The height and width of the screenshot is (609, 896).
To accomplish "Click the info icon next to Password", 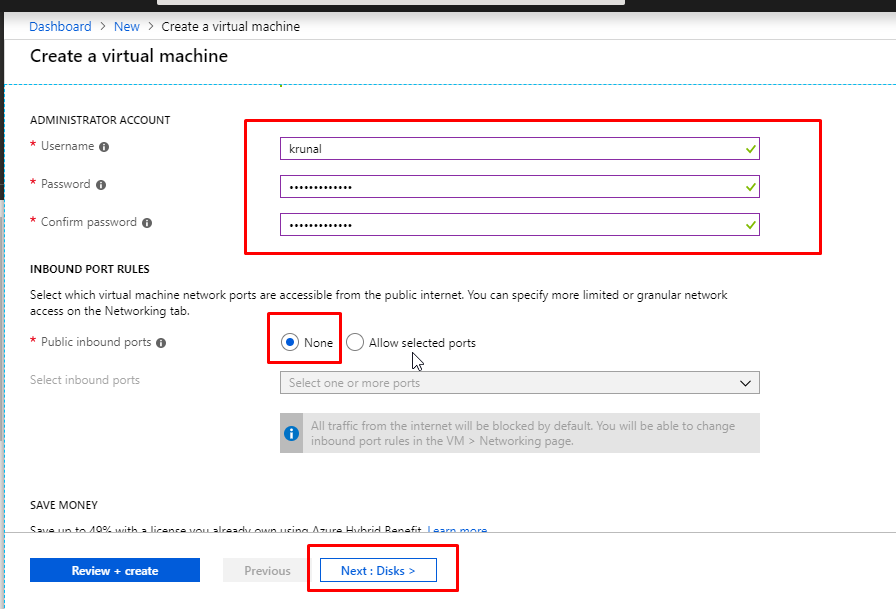I will pos(101,185).
